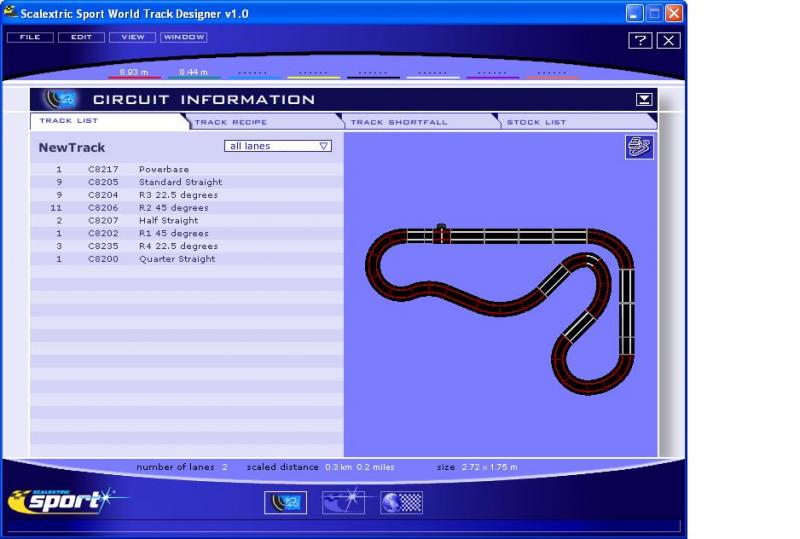This screenshot has width=800, height=539.
Task: Click the Circuit Information header icon
Action: [x=61, y=99]
